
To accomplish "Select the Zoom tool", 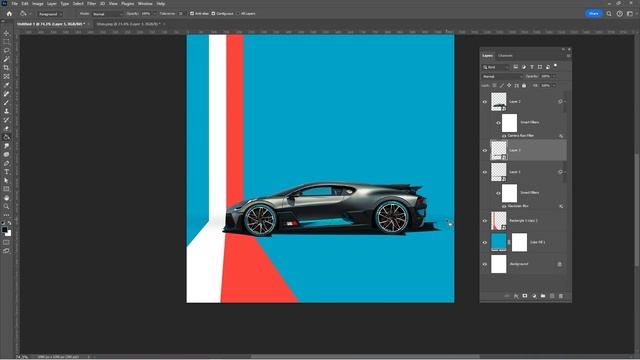I will [x=6, y=207].
